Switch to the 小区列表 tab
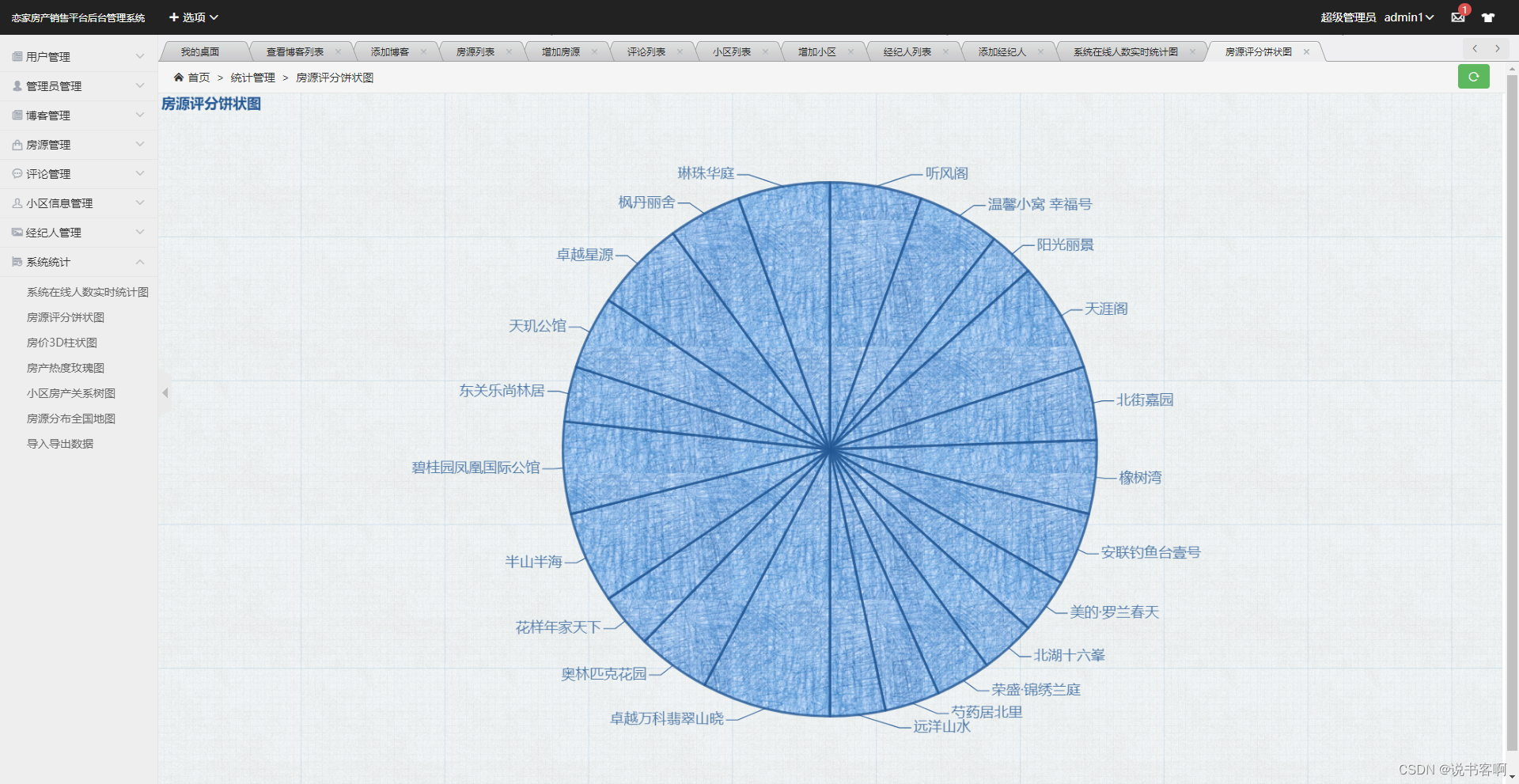 [731, 52]
